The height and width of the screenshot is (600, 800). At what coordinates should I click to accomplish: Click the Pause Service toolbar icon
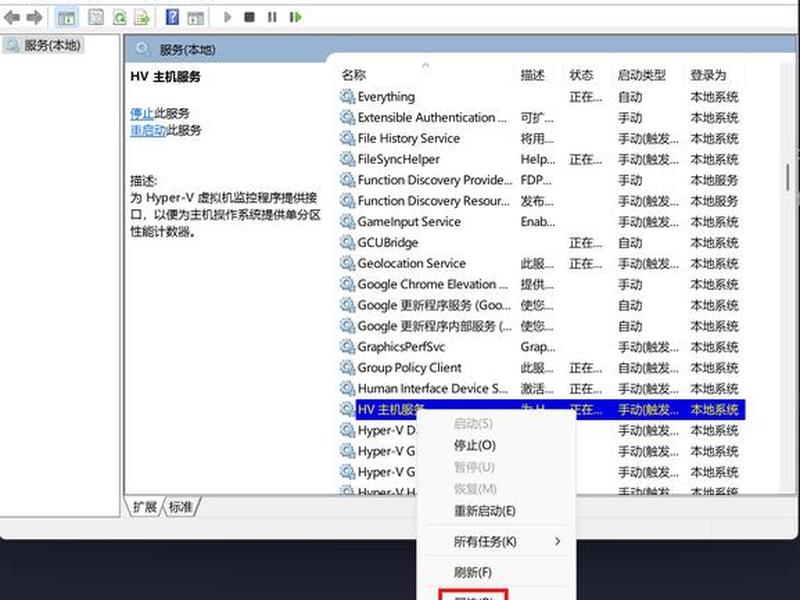pyautogui.click(x=272, y=17)
